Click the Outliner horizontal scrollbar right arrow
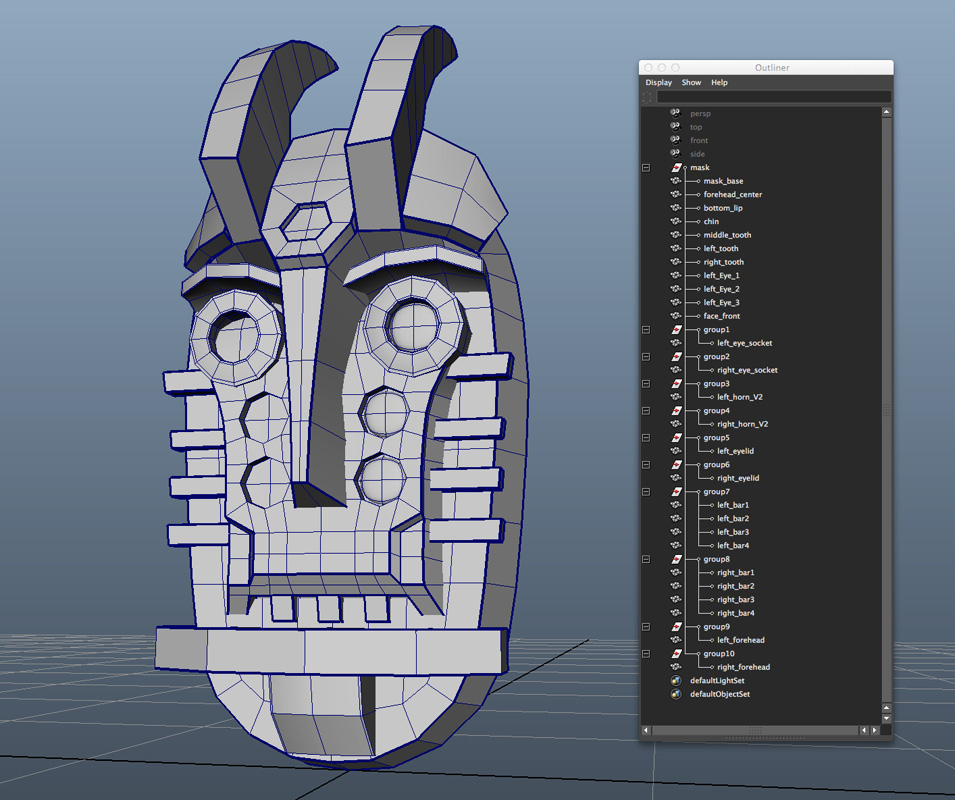This screenshot has width=955, height=800. (x=875, y=729)
